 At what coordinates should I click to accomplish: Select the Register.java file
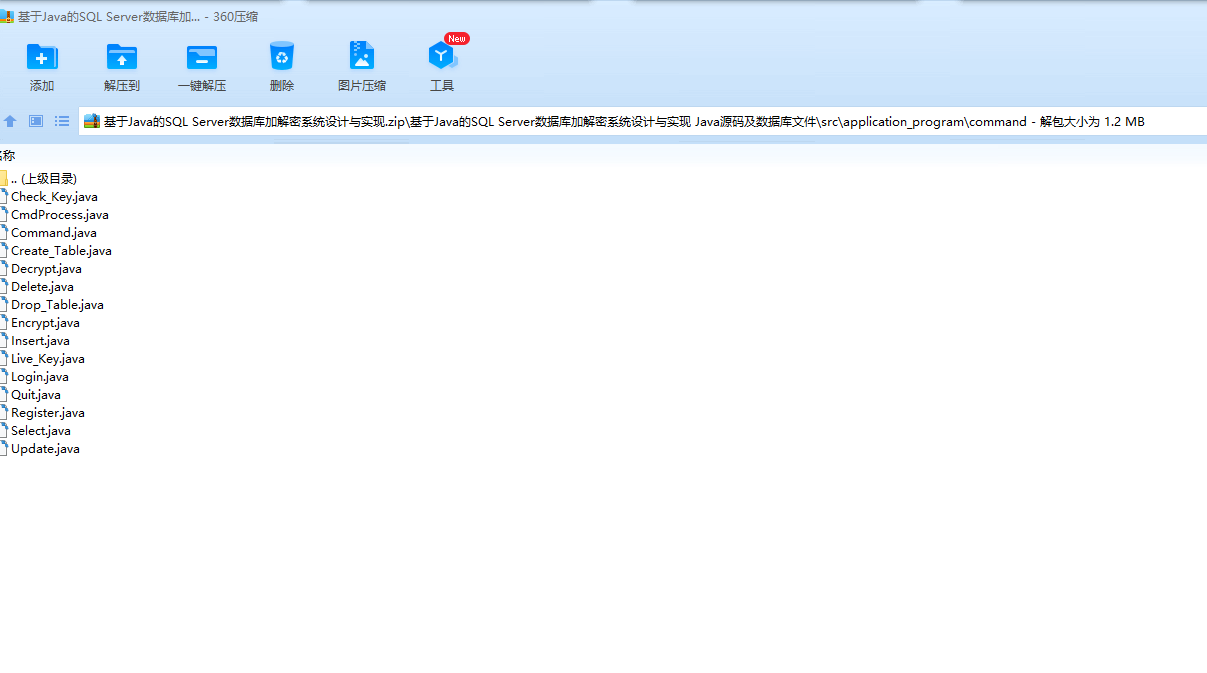tap(48, 413)
